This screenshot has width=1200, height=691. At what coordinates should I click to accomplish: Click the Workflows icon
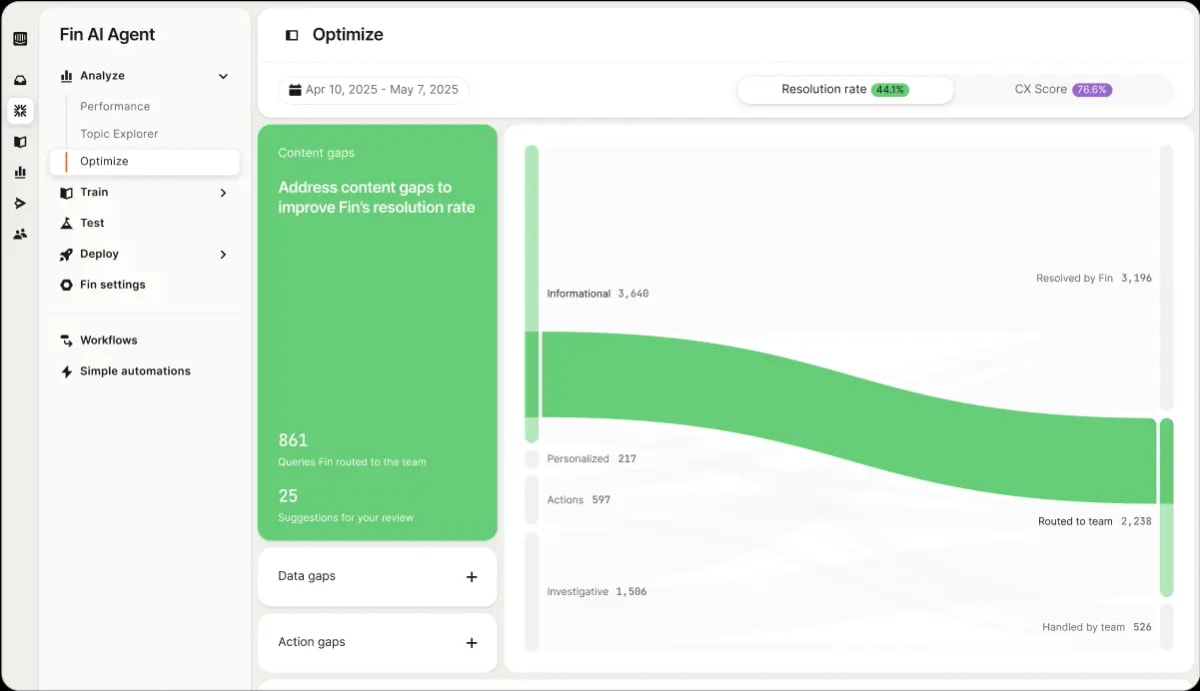pos(66,340)
